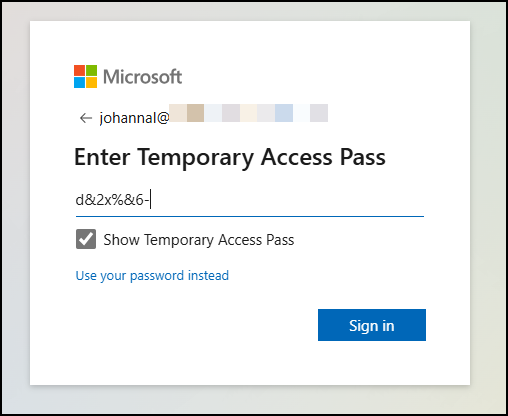This screenshot has height=416, width=508.
Task: Click the green square of Microsoft logo
Action: point(91,70)
